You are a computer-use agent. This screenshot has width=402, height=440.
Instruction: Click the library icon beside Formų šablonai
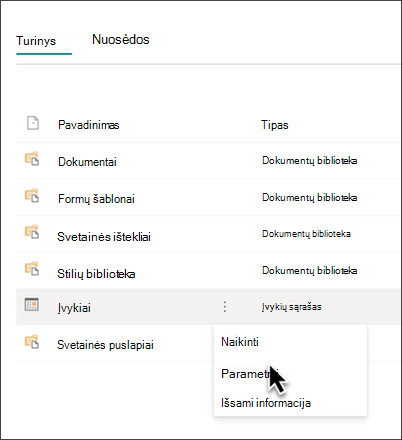32,196
